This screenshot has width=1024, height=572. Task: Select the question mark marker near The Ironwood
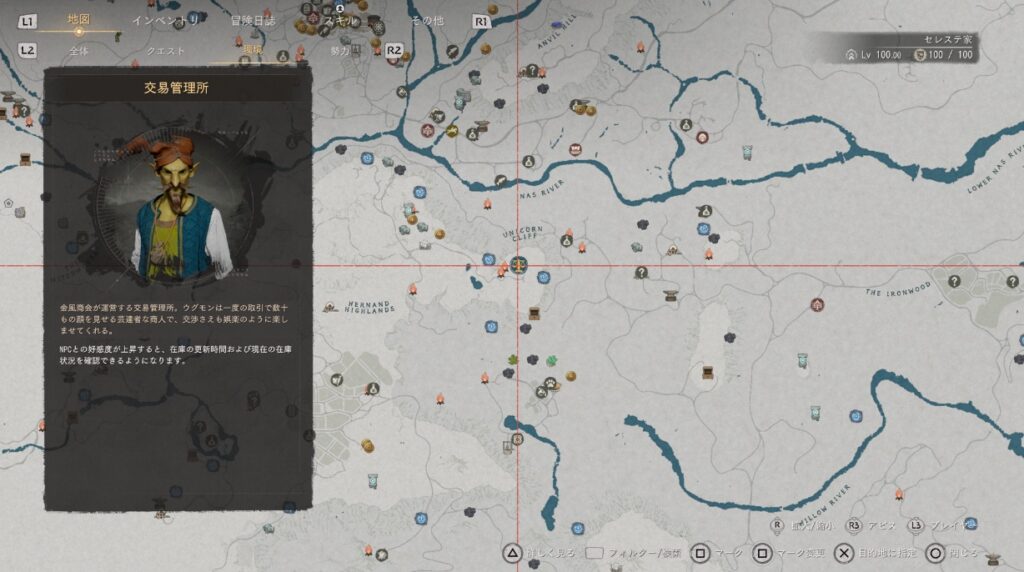[x=955, y=282]
